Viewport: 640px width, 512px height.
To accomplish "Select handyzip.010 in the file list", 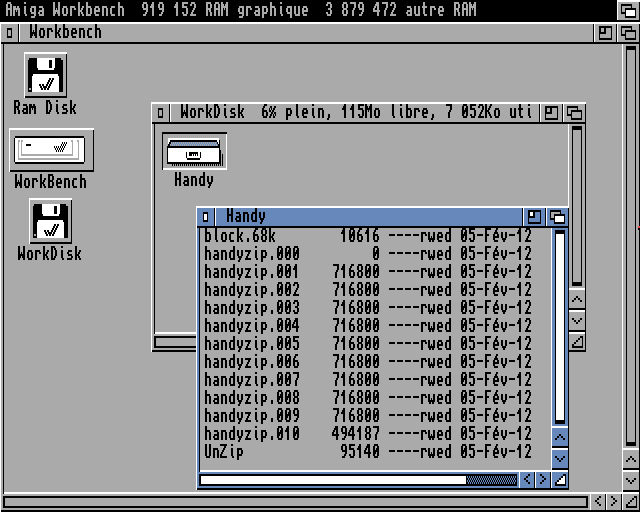I will [x=251, y=434].
